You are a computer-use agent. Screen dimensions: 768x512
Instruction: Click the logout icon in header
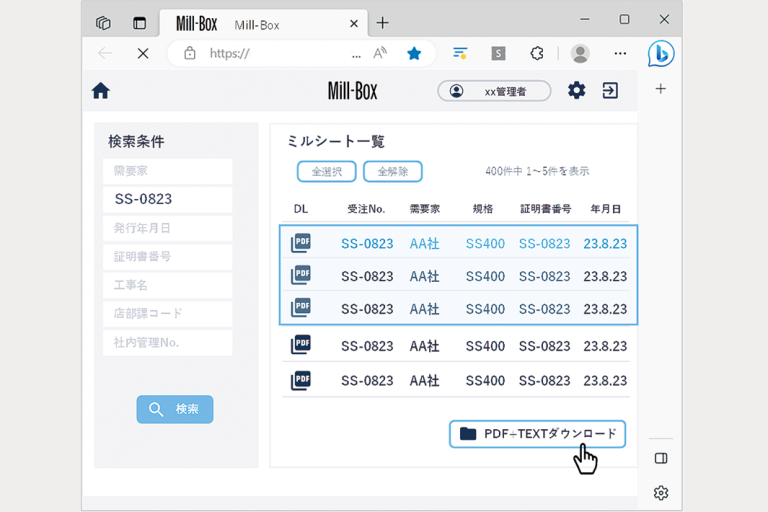point(609,91)
